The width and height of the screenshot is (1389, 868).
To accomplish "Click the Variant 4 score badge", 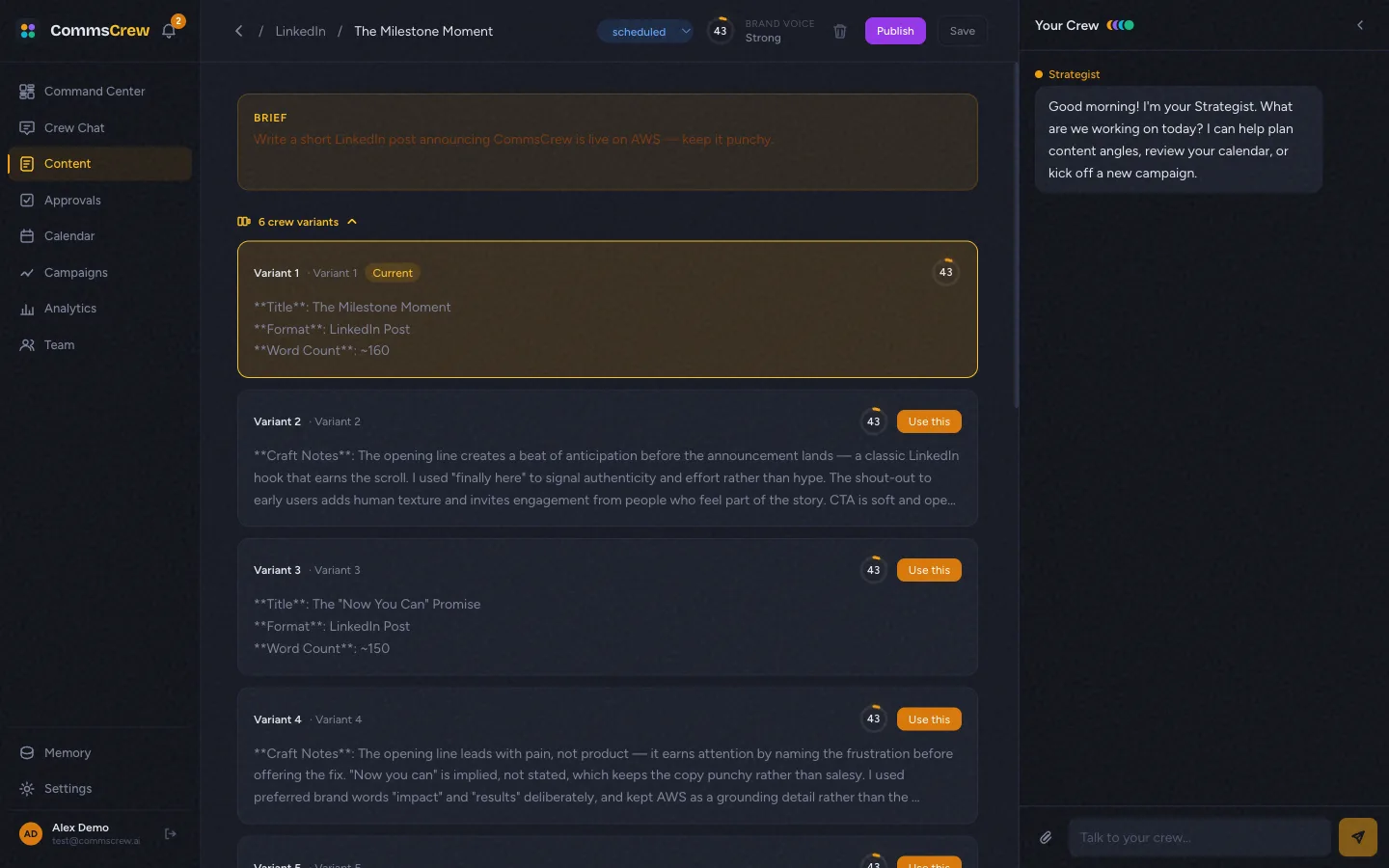I will tap(873, 719).
